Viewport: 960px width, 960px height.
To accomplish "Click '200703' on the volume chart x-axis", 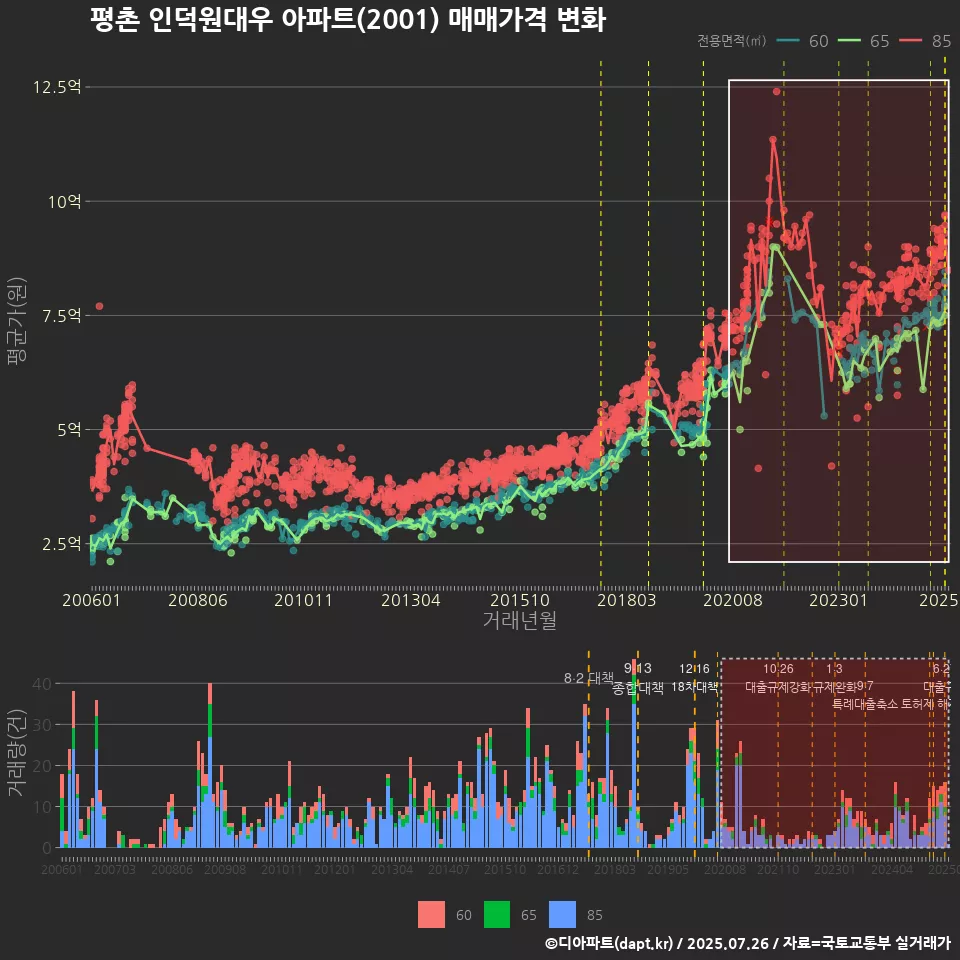I will coord(114,869).
